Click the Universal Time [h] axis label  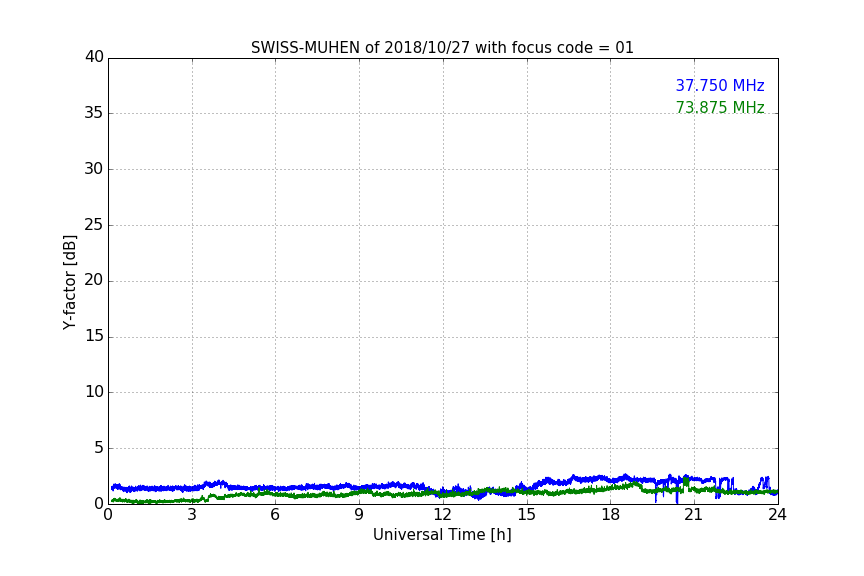(x=442, y=535)
